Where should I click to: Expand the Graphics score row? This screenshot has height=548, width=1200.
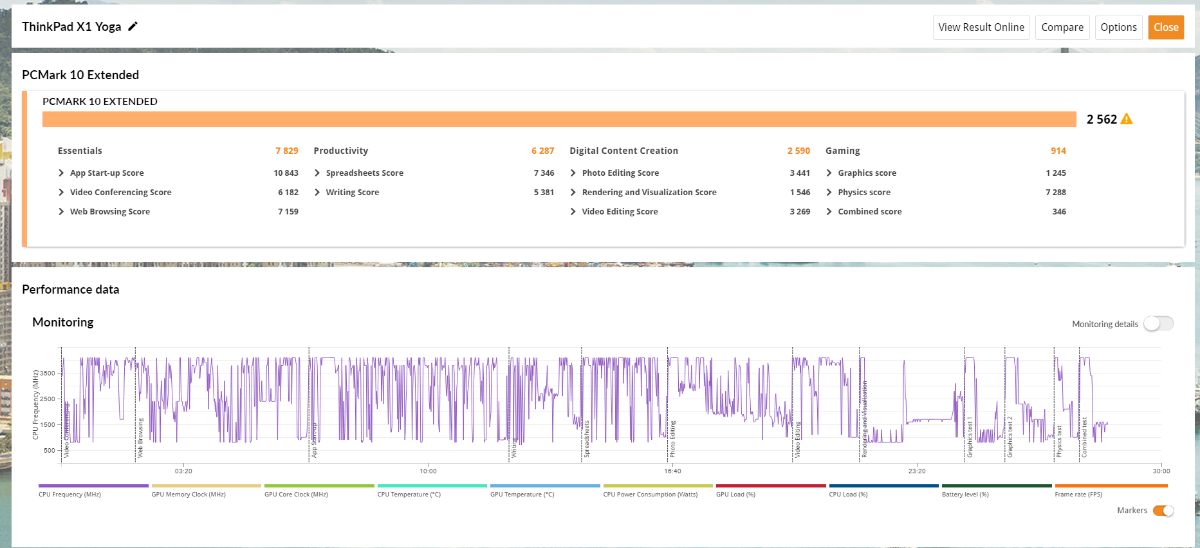tap(830, 173)
